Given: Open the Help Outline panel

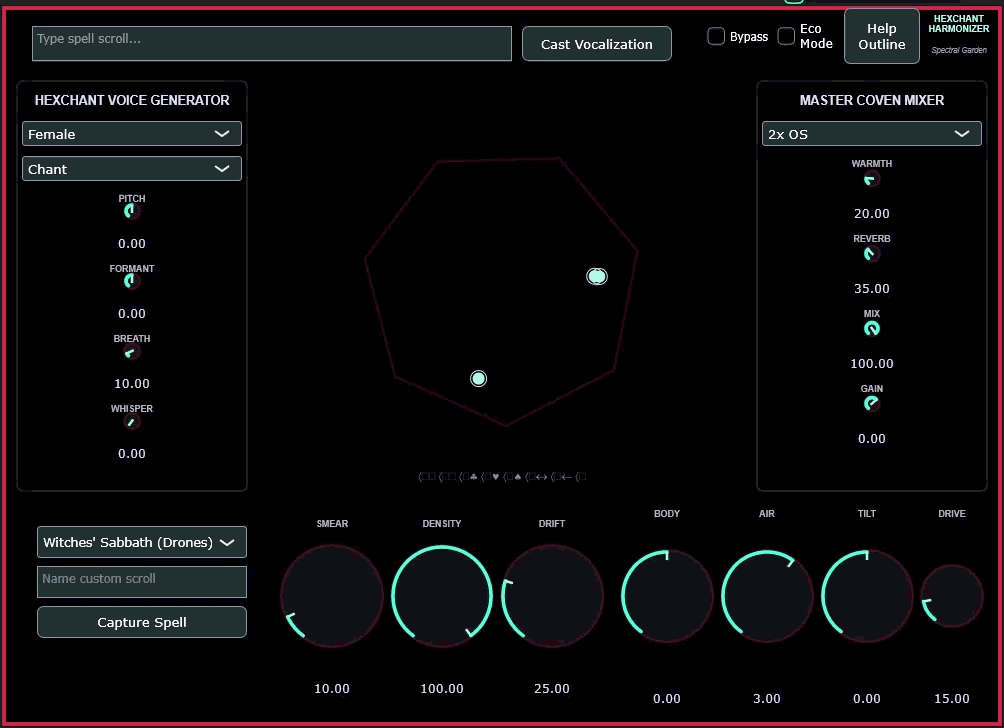Looking at the screenshot, I should (x=881, y=36).
